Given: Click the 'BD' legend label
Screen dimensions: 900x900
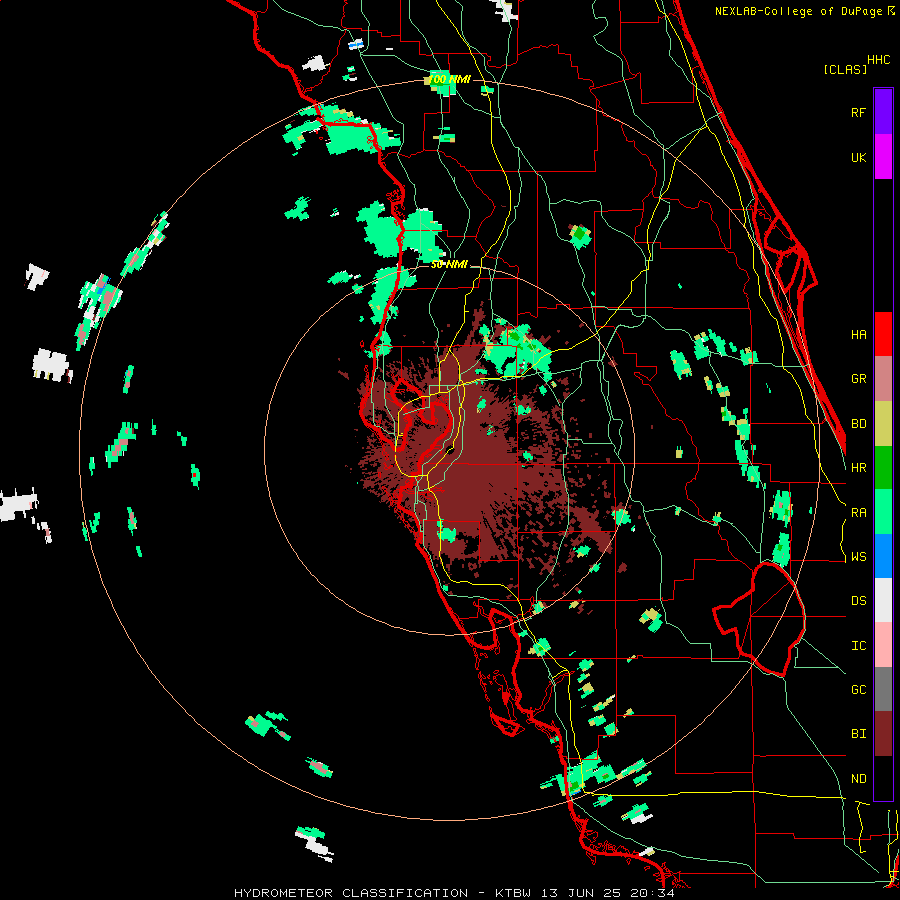Looking at the screenshot, I should click(x=858, y=424).
